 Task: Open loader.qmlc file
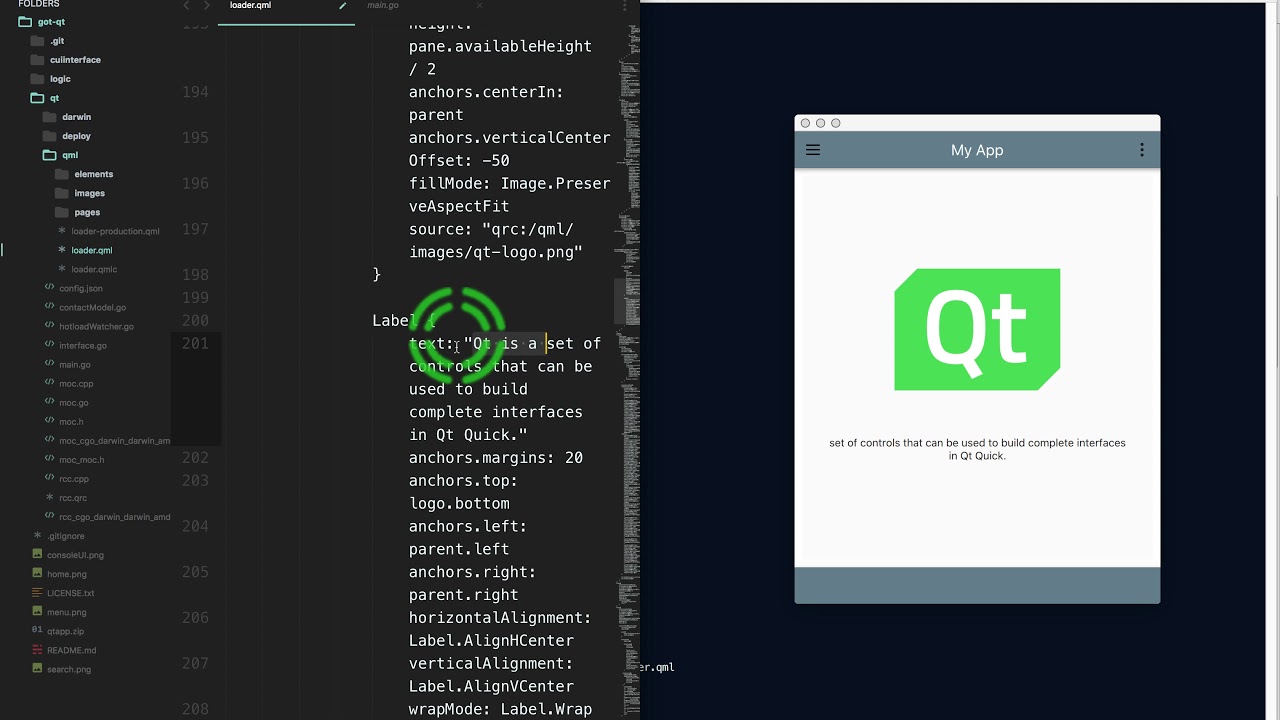point(94,269)
